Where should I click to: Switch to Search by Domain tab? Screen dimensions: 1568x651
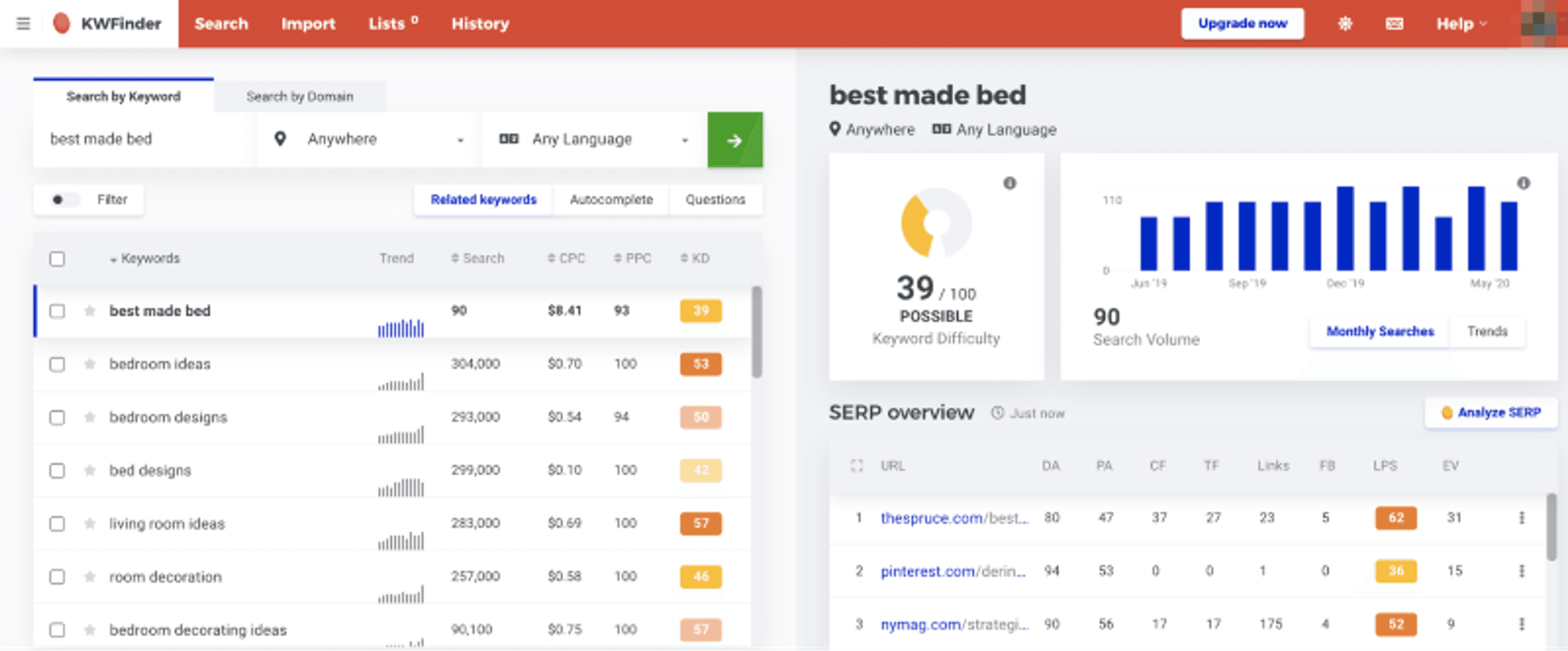coord(299,96)
